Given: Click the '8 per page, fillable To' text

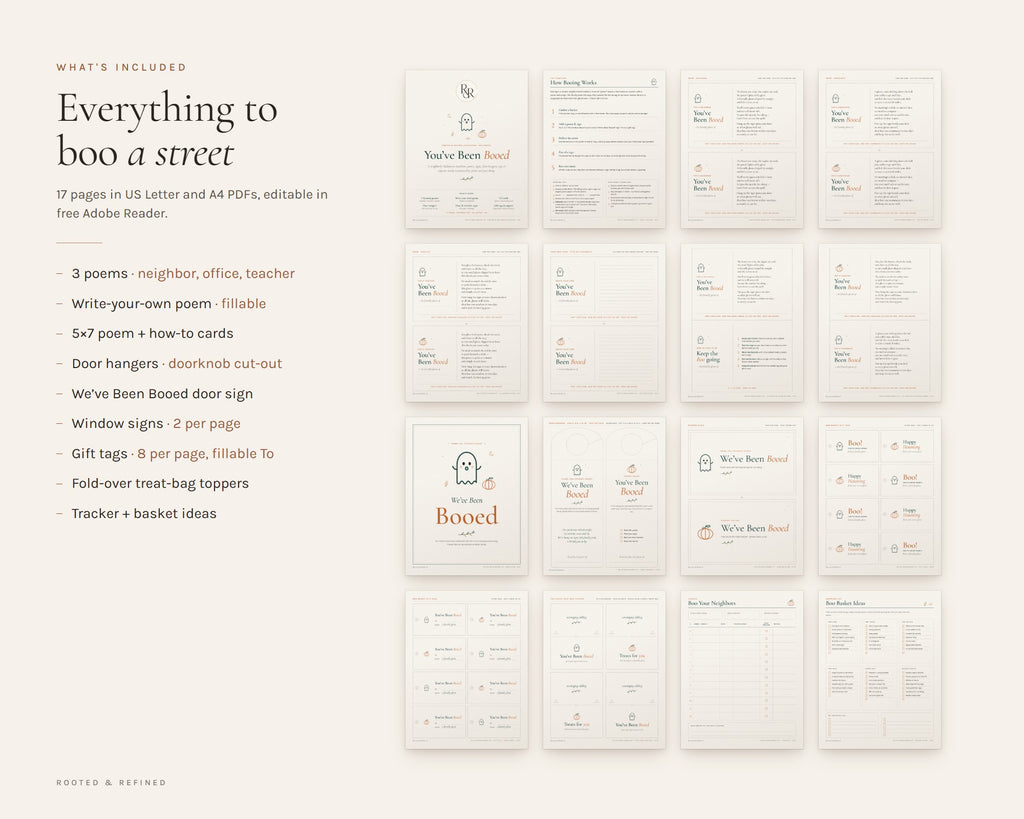Looking at the screenshot, I should pos(206,454).
